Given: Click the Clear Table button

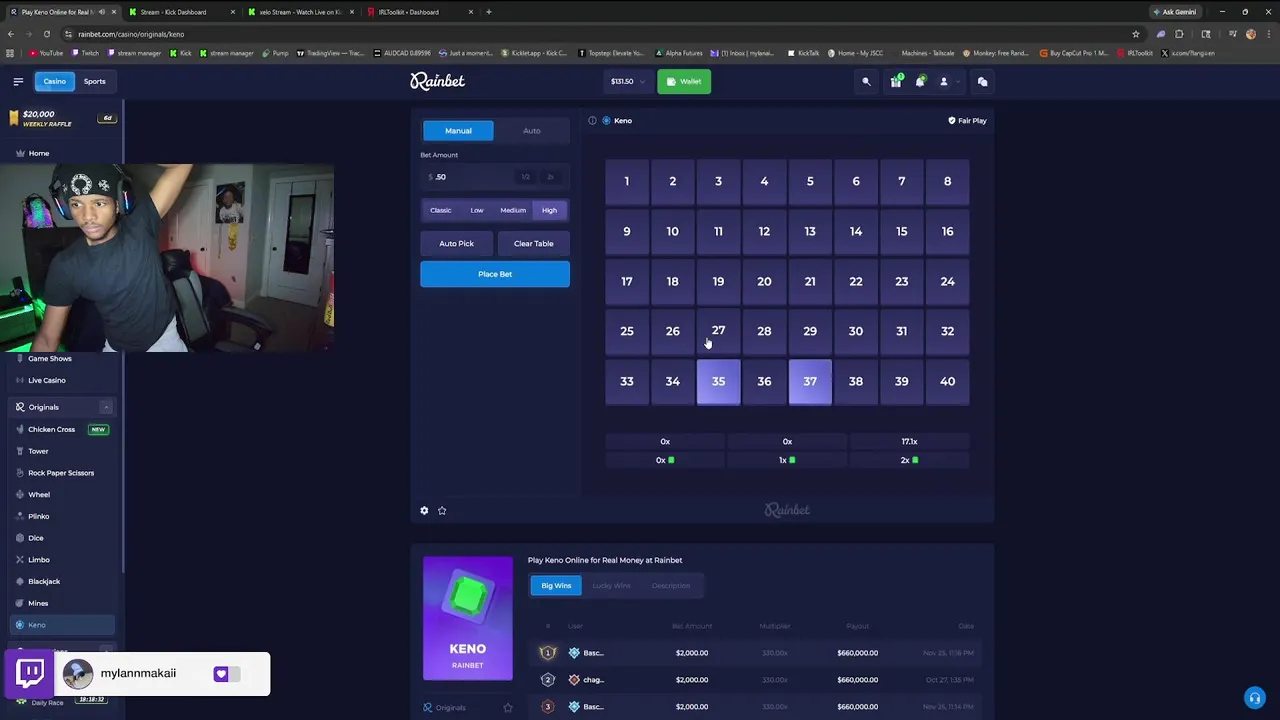Looking at the screenshot, I should (533, 243).
